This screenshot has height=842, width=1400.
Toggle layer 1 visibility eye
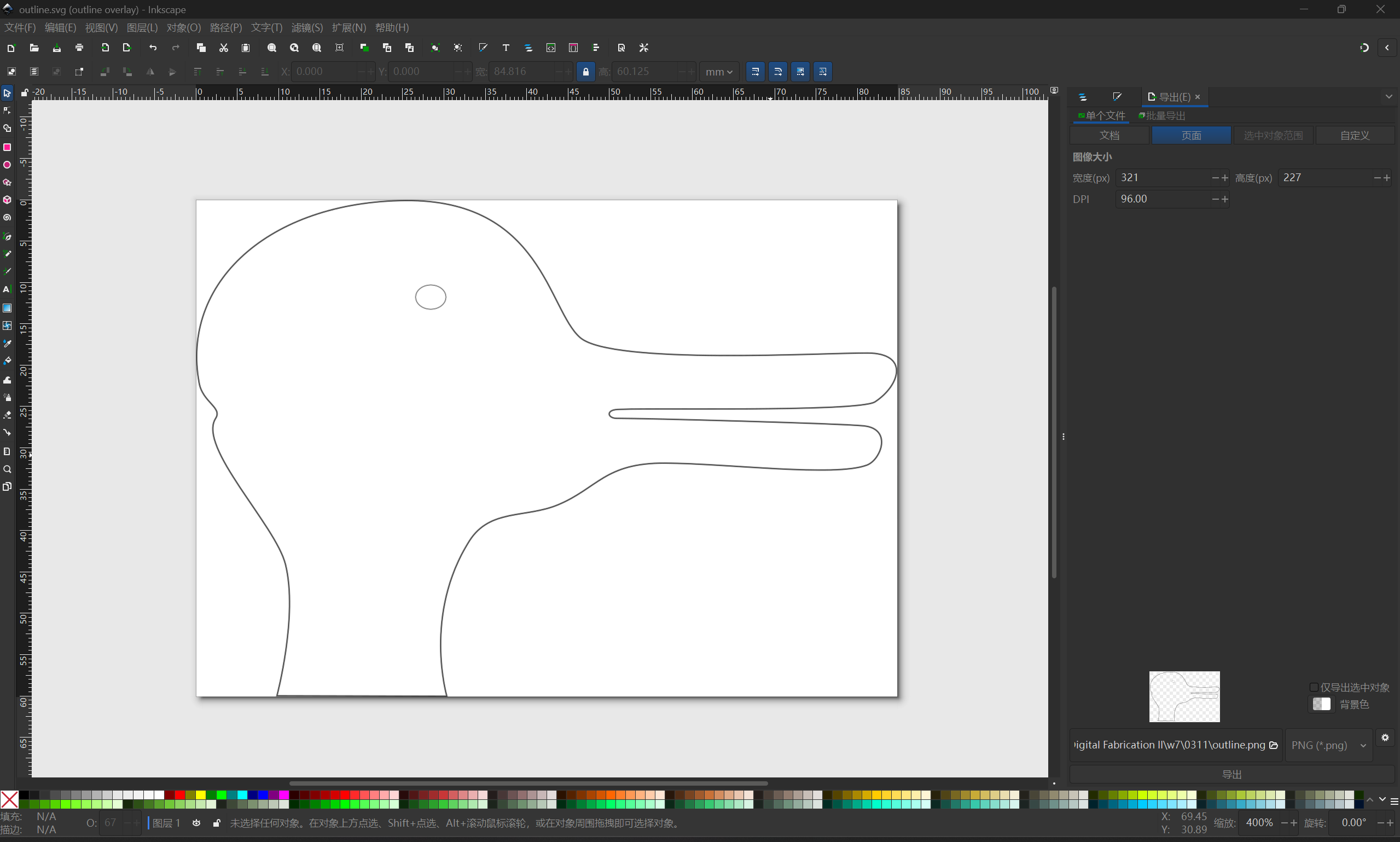[x=196, y=823]
